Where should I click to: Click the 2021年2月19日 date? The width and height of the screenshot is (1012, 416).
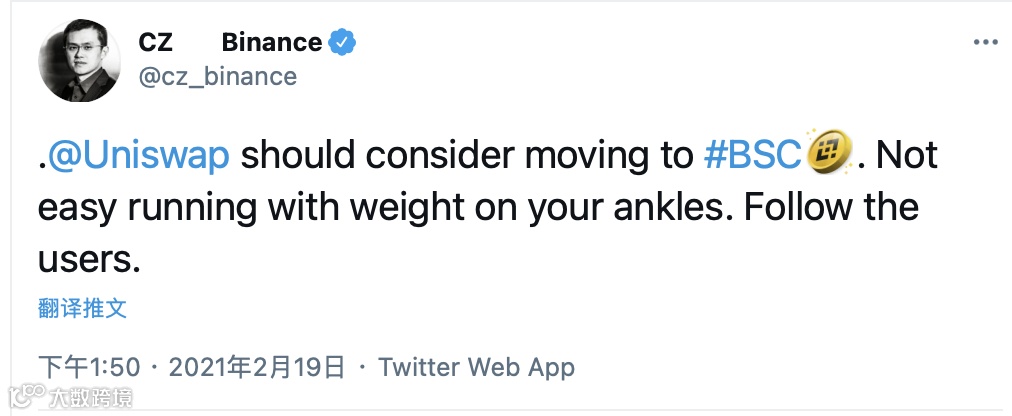256,367
